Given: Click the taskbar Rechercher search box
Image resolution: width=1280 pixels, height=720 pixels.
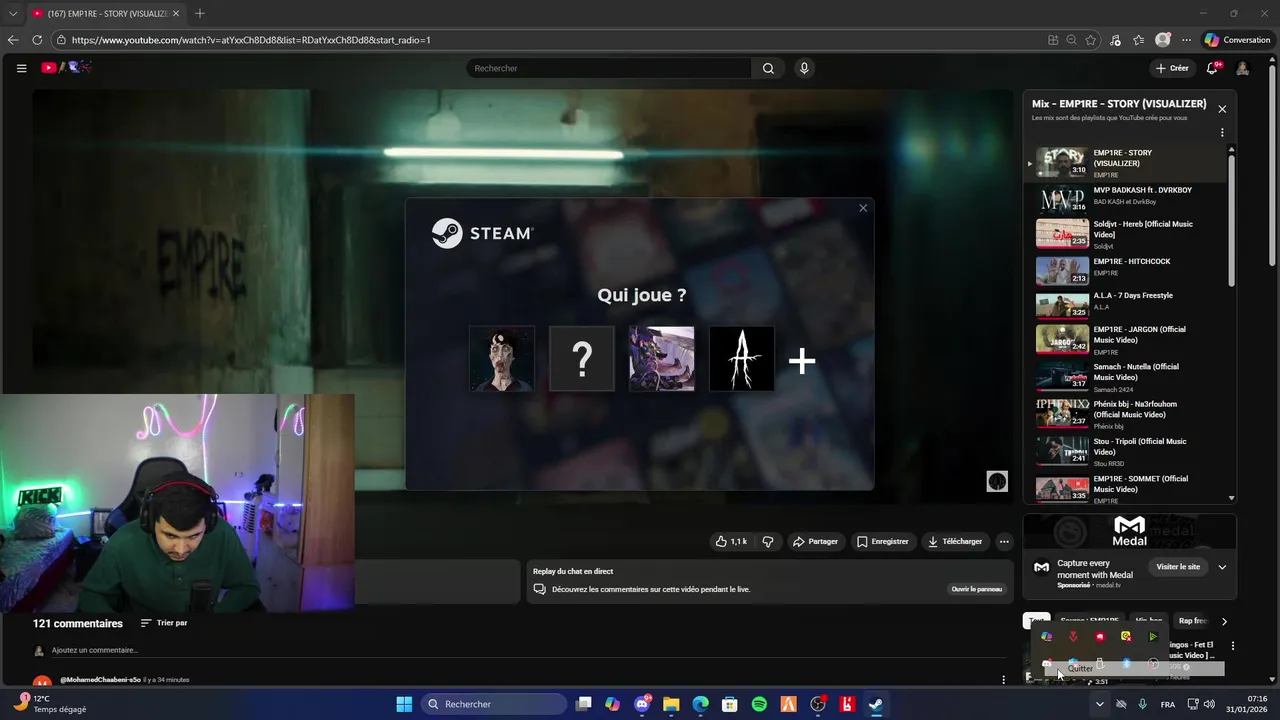Looking at the screenshot, I should click(494, 704).
